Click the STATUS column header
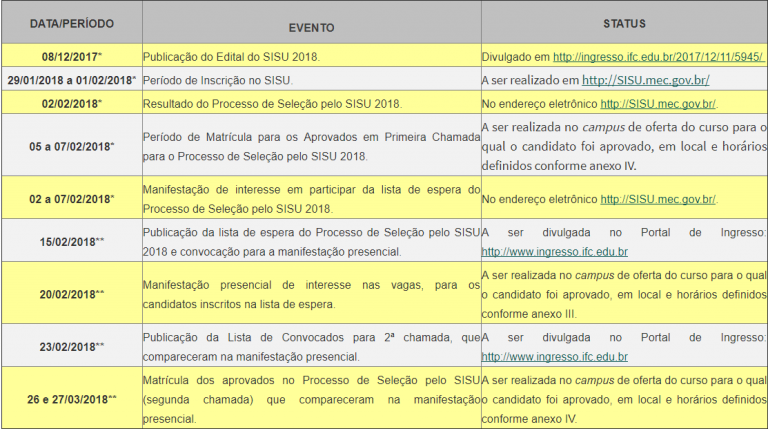Screen dimensions: 768x429 (624, 23)
